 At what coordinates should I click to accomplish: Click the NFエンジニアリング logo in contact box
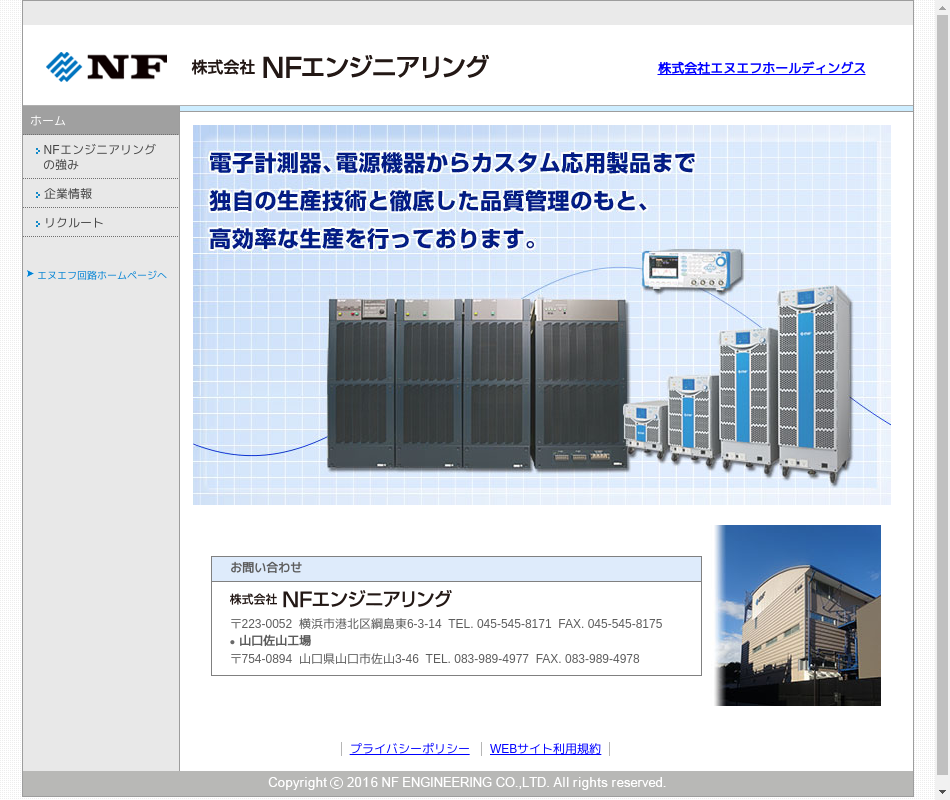pyautogui.click(x=341, y=599)
